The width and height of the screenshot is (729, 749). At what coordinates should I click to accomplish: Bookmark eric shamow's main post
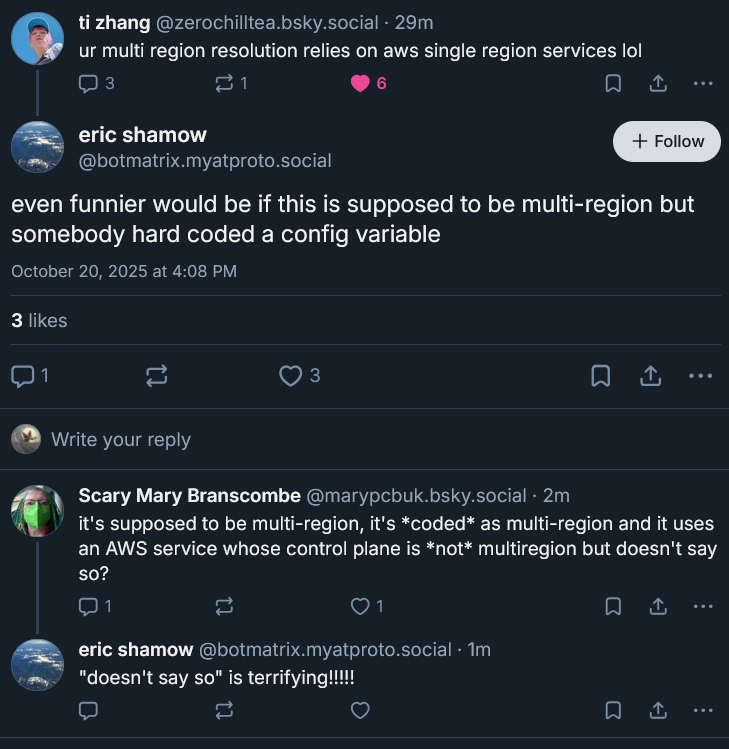[601, 376]
